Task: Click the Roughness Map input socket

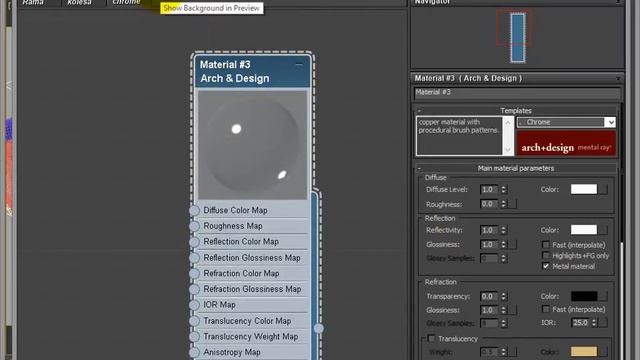Action: click(195, 226)
